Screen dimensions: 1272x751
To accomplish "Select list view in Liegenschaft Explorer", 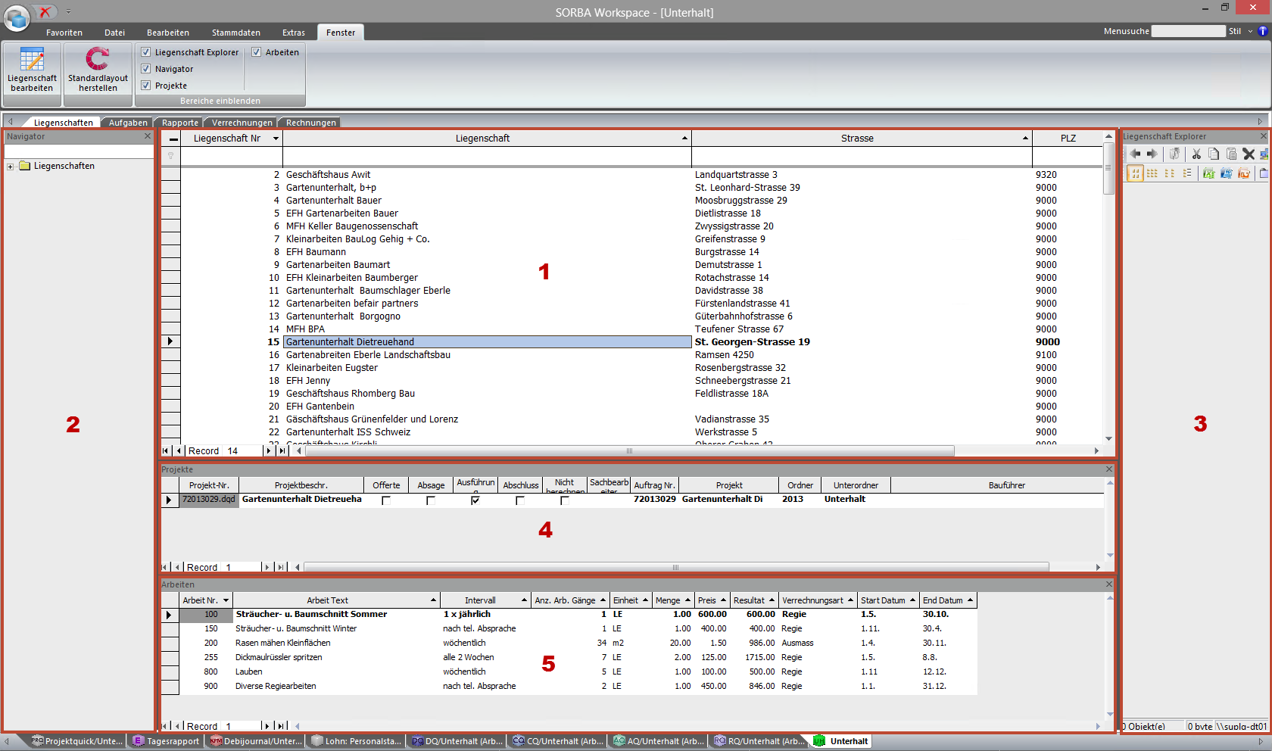I will point(1170,174).
